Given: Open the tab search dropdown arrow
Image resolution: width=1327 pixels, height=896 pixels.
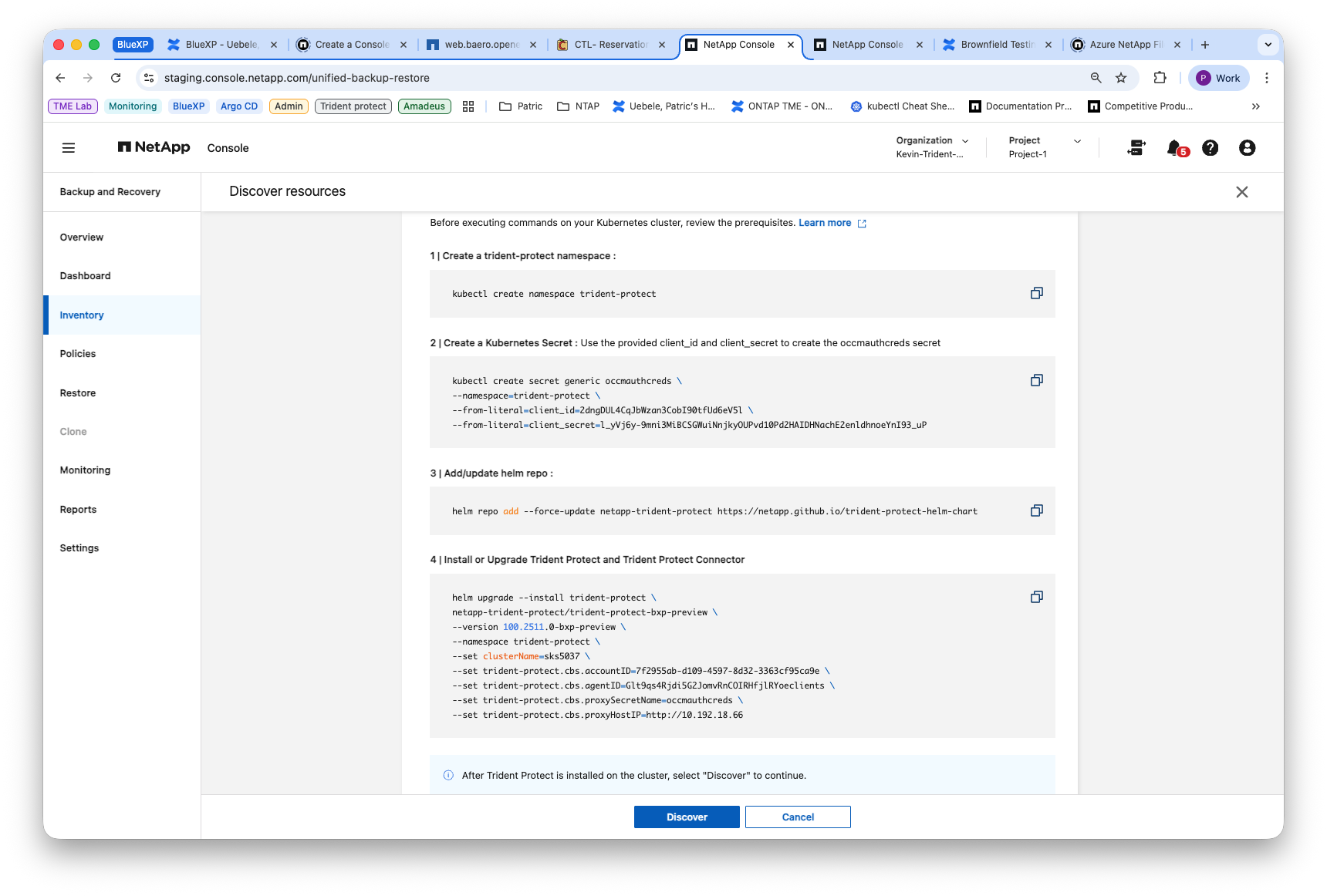Looking at the screenshot, I should pos(1268,45).
